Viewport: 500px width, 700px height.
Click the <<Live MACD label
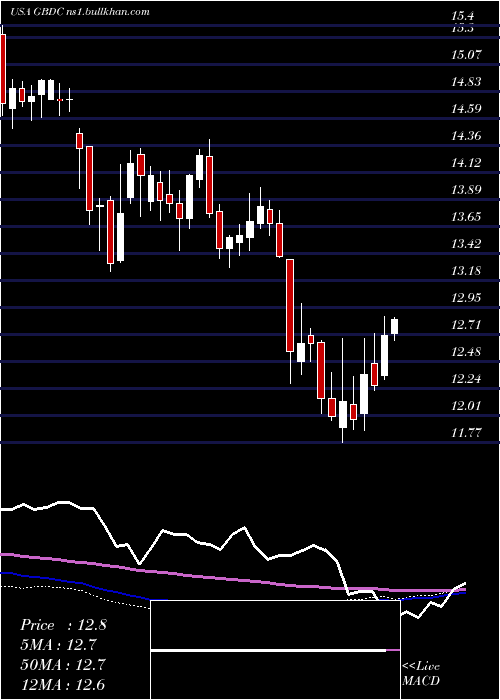click(421, 673)
